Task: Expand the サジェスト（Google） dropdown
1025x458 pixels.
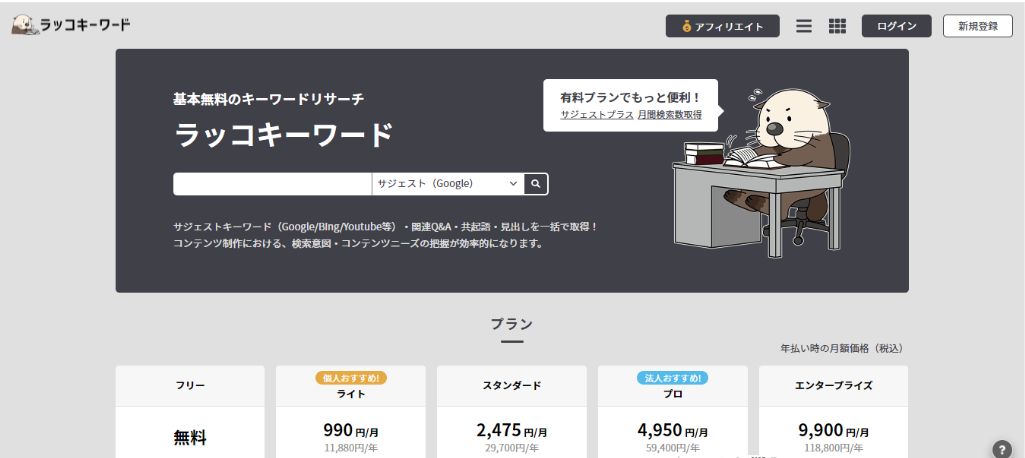Action: (448, 184)
